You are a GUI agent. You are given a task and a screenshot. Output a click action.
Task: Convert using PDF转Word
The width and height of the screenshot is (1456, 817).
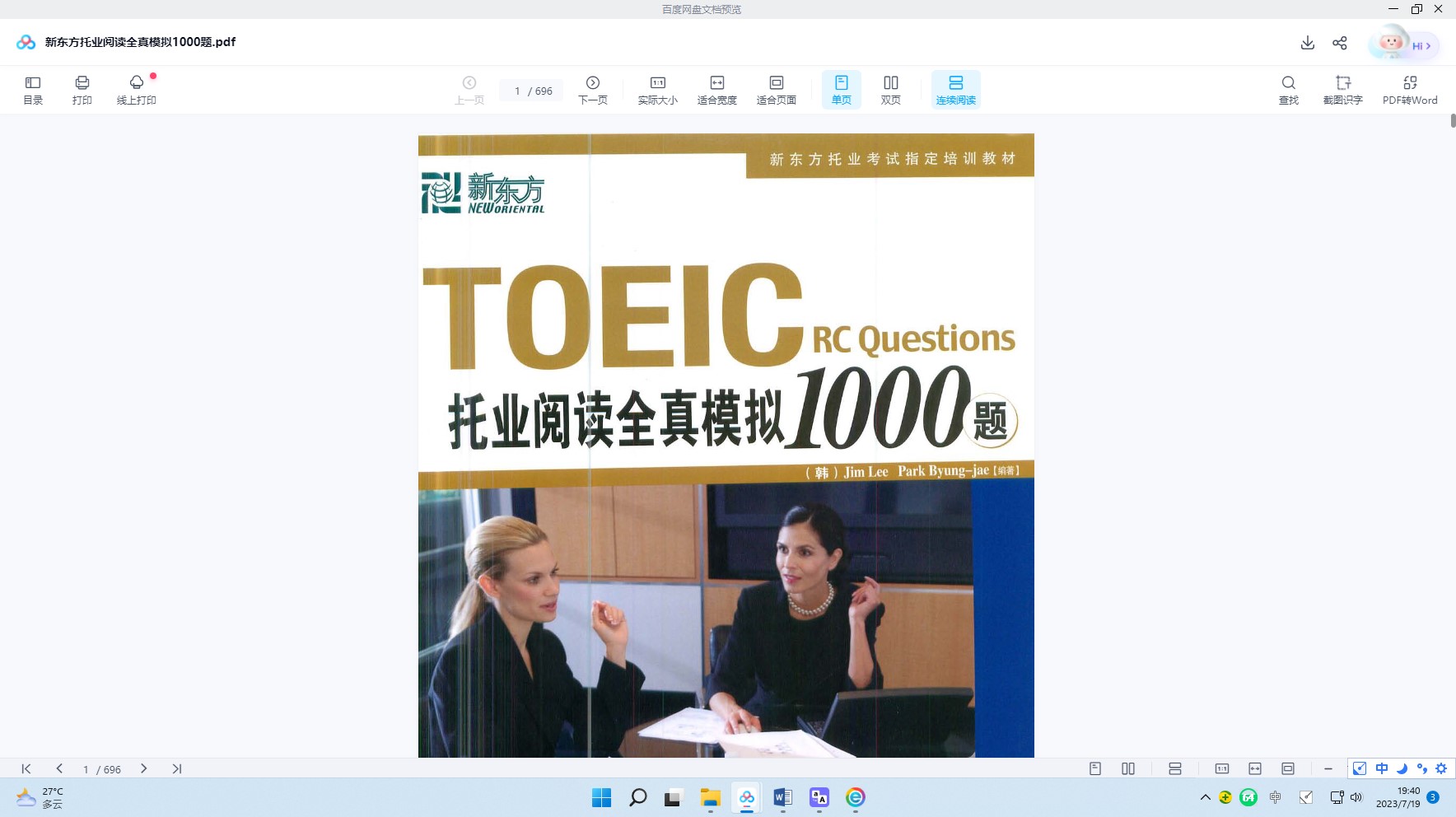point(1410,90)
